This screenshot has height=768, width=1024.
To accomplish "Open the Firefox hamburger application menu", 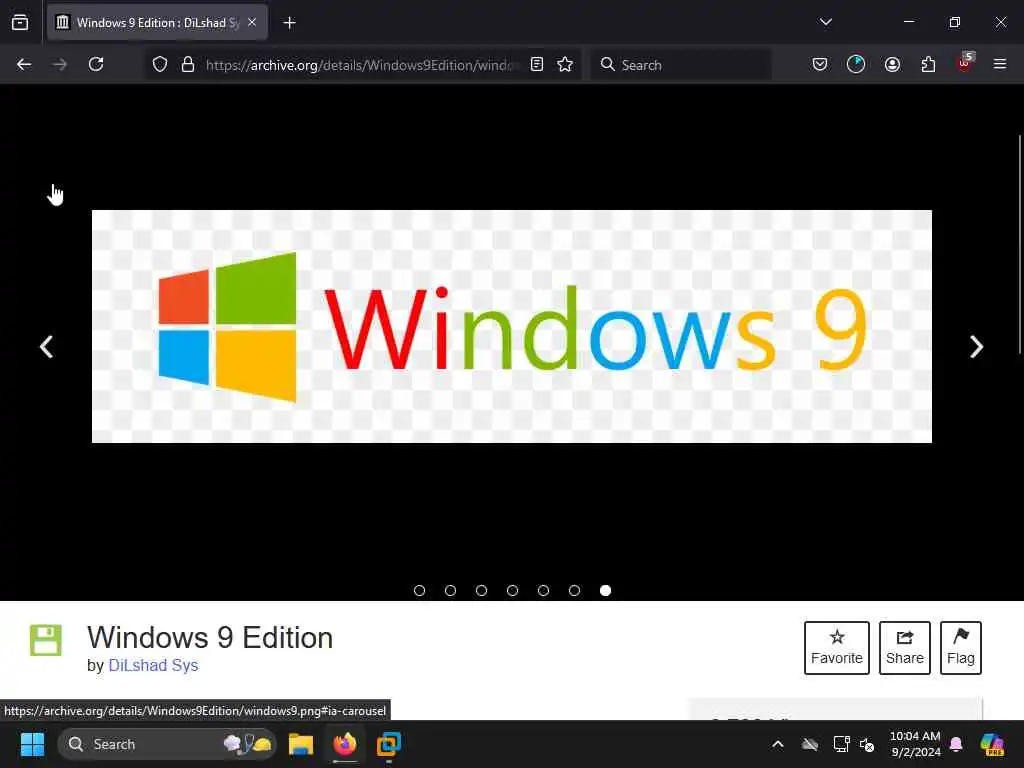I will 999,64.
